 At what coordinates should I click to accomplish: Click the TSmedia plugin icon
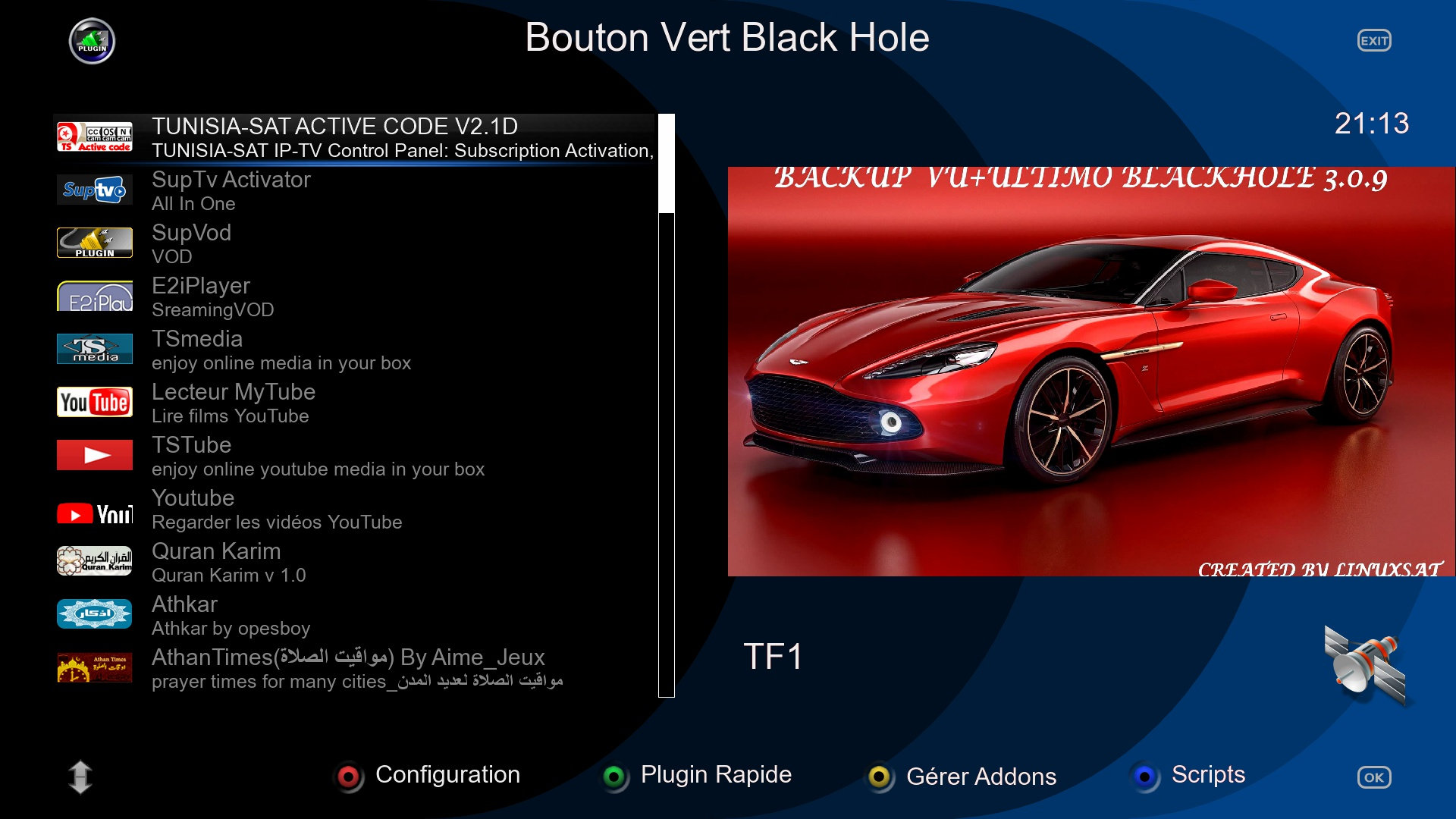click(94, 349)
